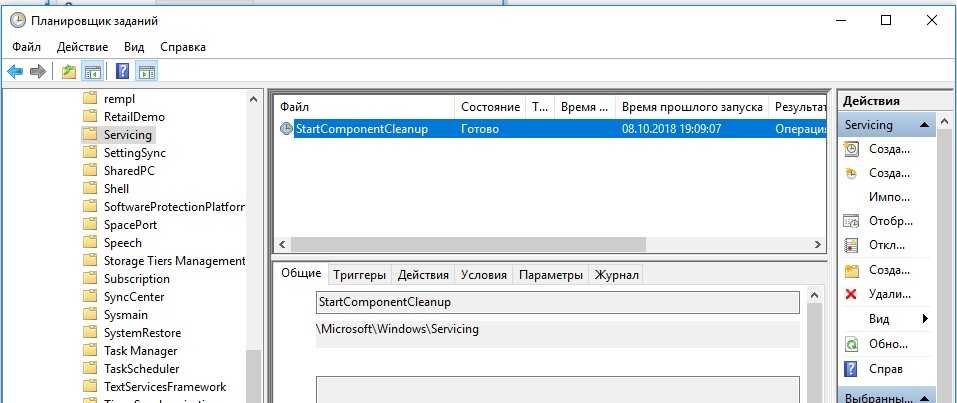Select the StartComponentCleanup task row
Image resolution: width=957 pixels, height=403 pixels.
pos(551,129)
